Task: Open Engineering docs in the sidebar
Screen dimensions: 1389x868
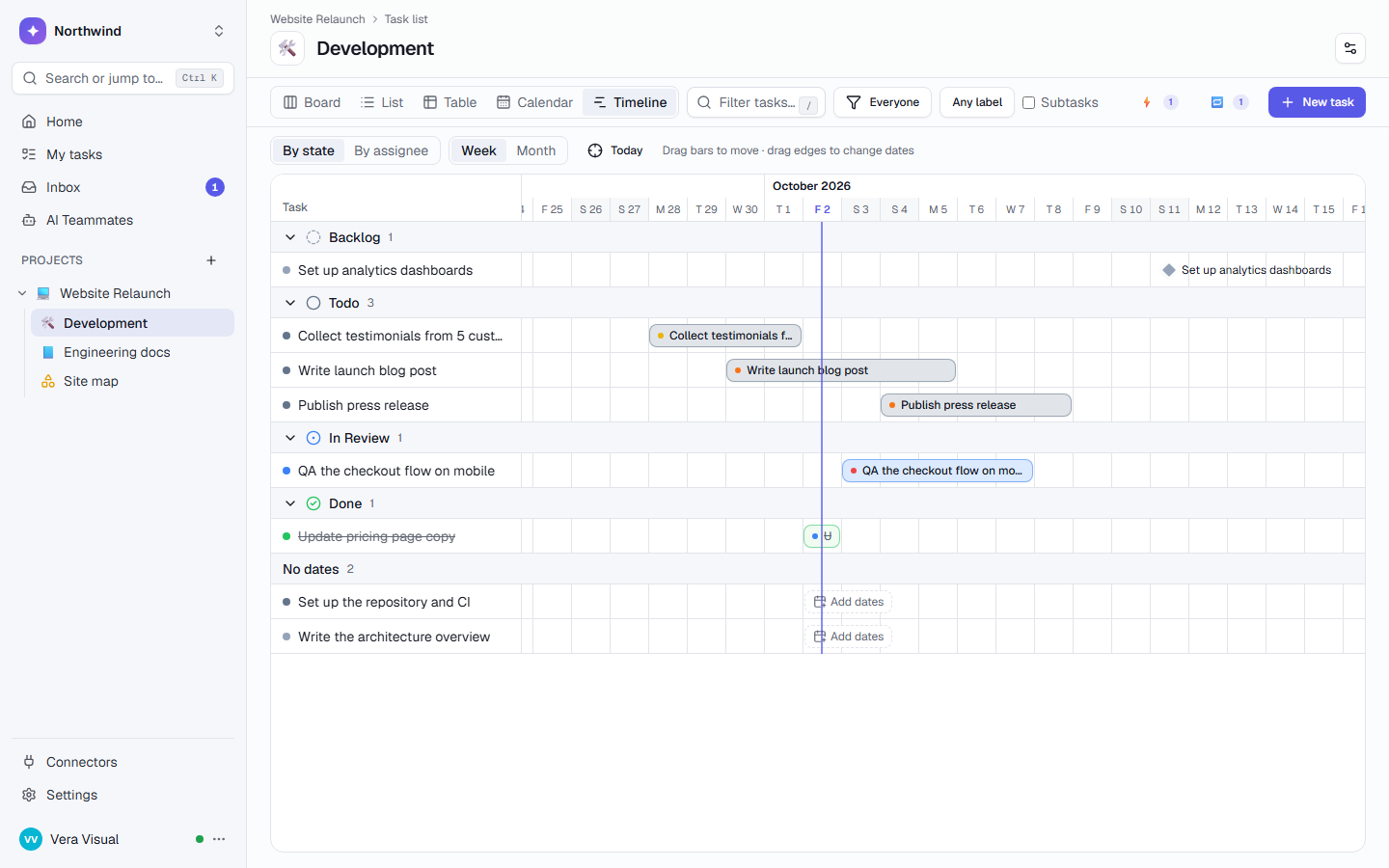Action: click(132, 352)
